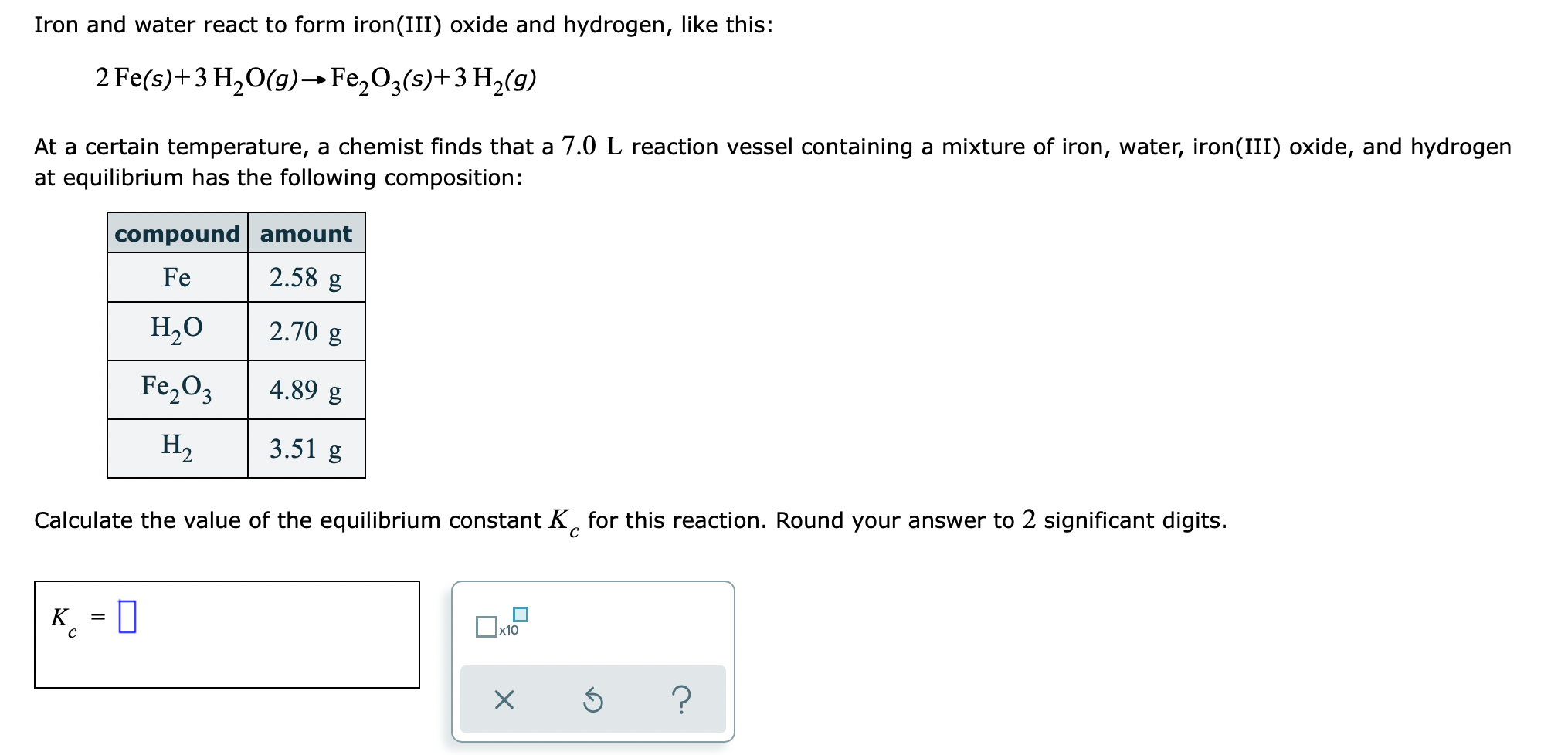
Task: Select the 3.51 g hydrogen amount
Action: [x=306, y=449]
